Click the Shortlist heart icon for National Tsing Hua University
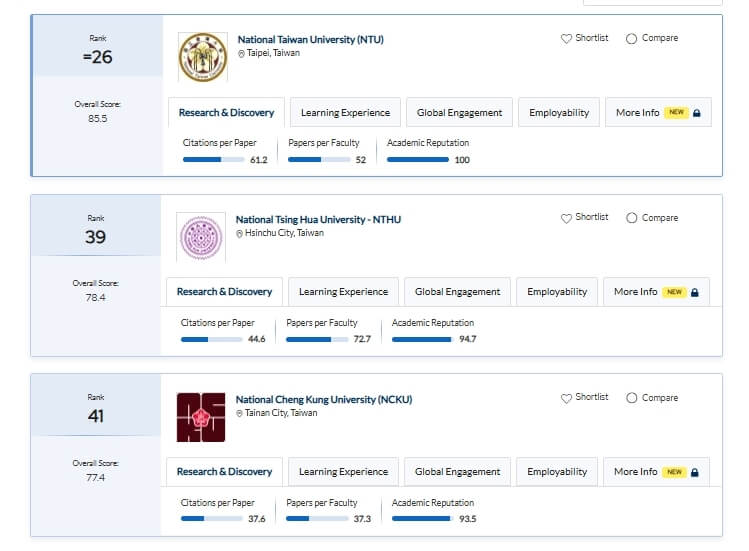This screenshot has height=551, width=749. (566, 218)
